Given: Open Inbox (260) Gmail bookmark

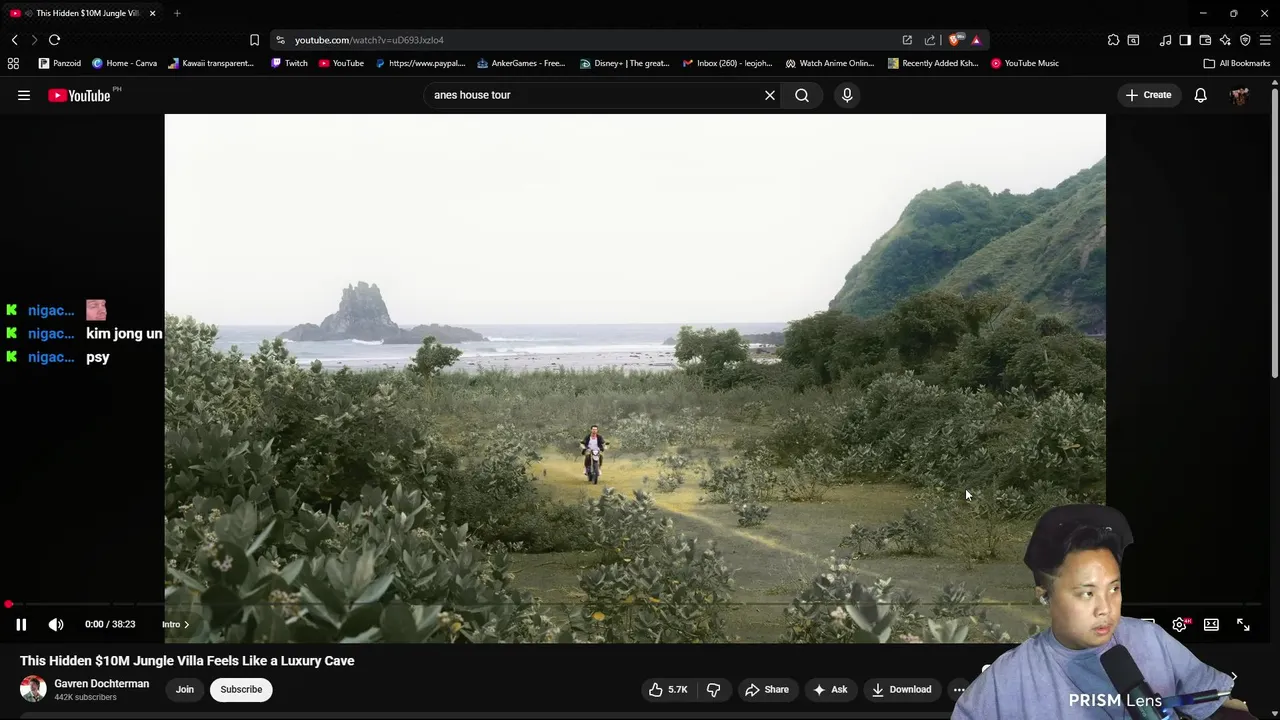Looking at the screenshot, I should (x=728, y=63).
